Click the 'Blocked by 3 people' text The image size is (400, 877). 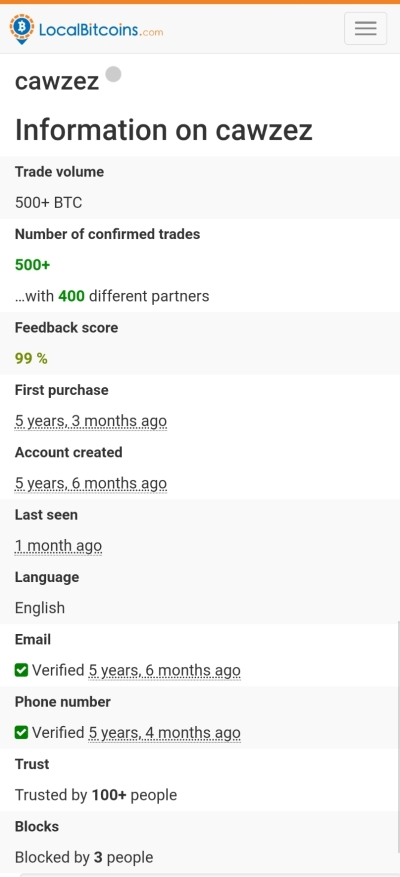(84, 857)
